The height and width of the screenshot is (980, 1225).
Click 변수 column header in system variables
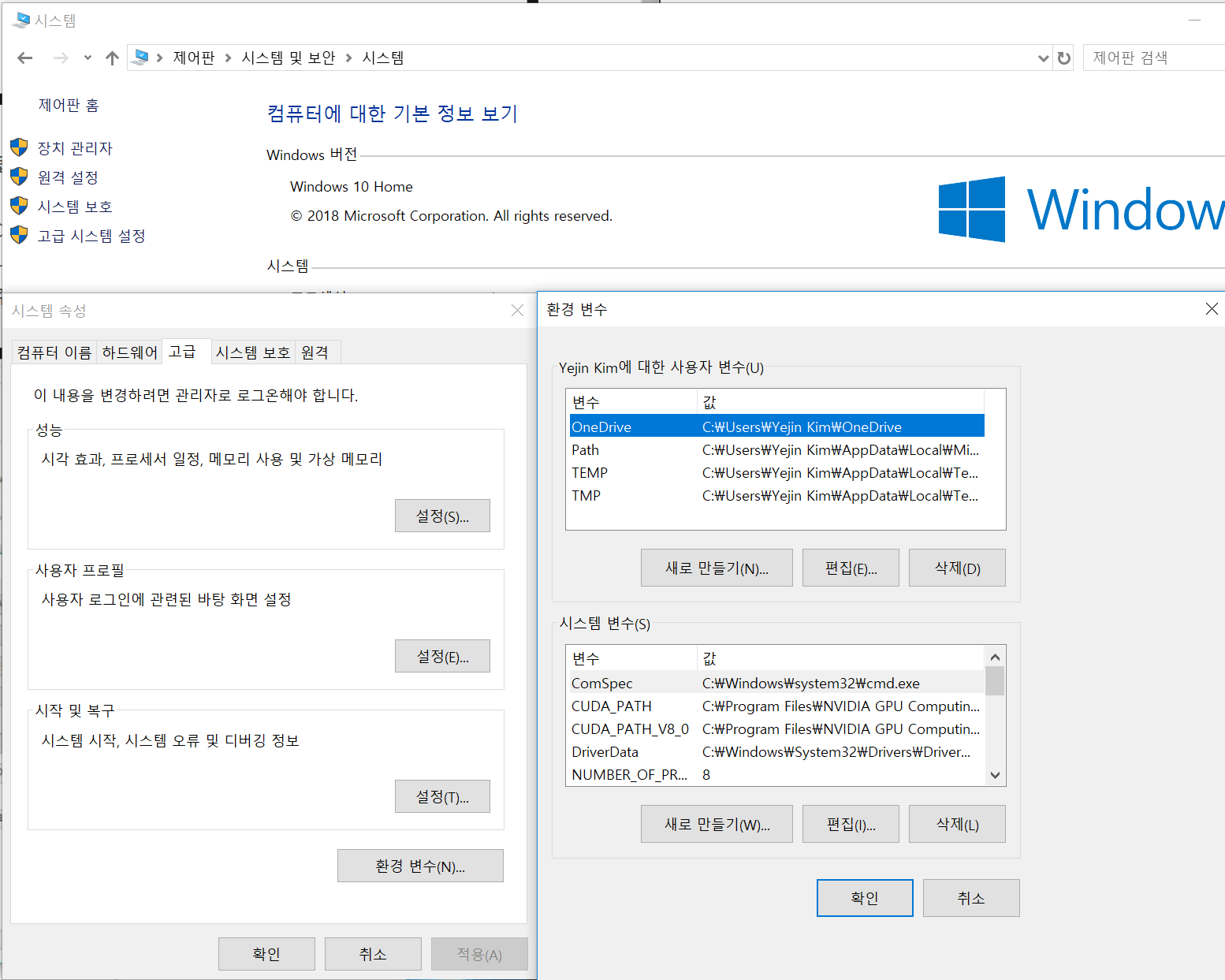632,658
